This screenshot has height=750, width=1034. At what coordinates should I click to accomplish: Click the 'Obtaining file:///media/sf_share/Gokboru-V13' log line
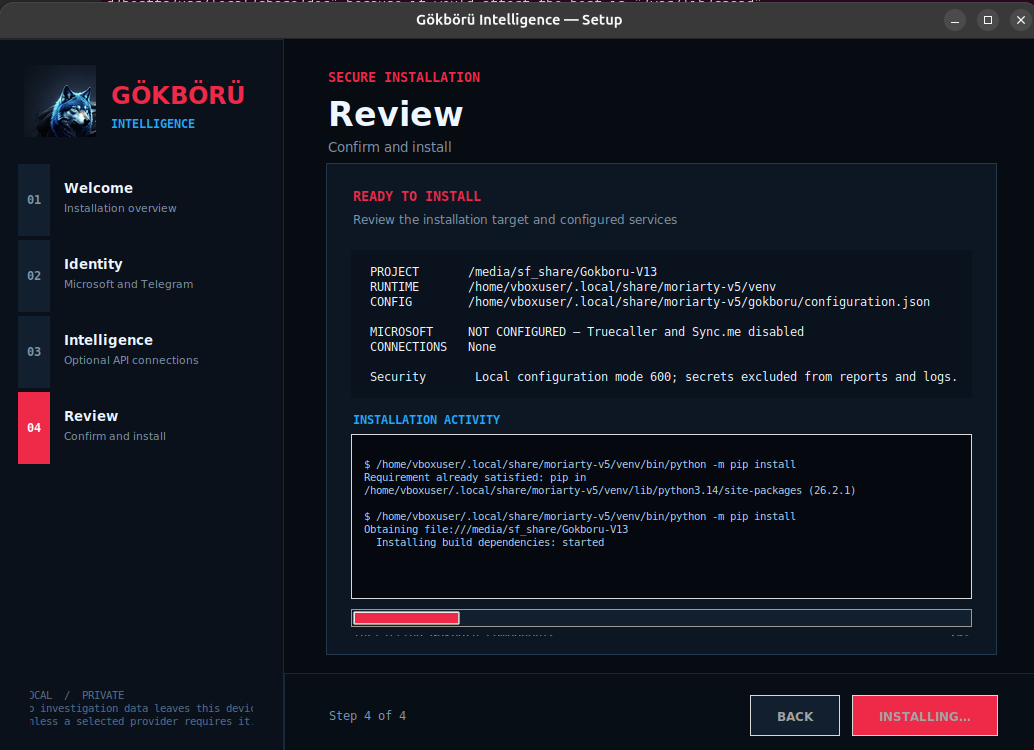(496, 529)
